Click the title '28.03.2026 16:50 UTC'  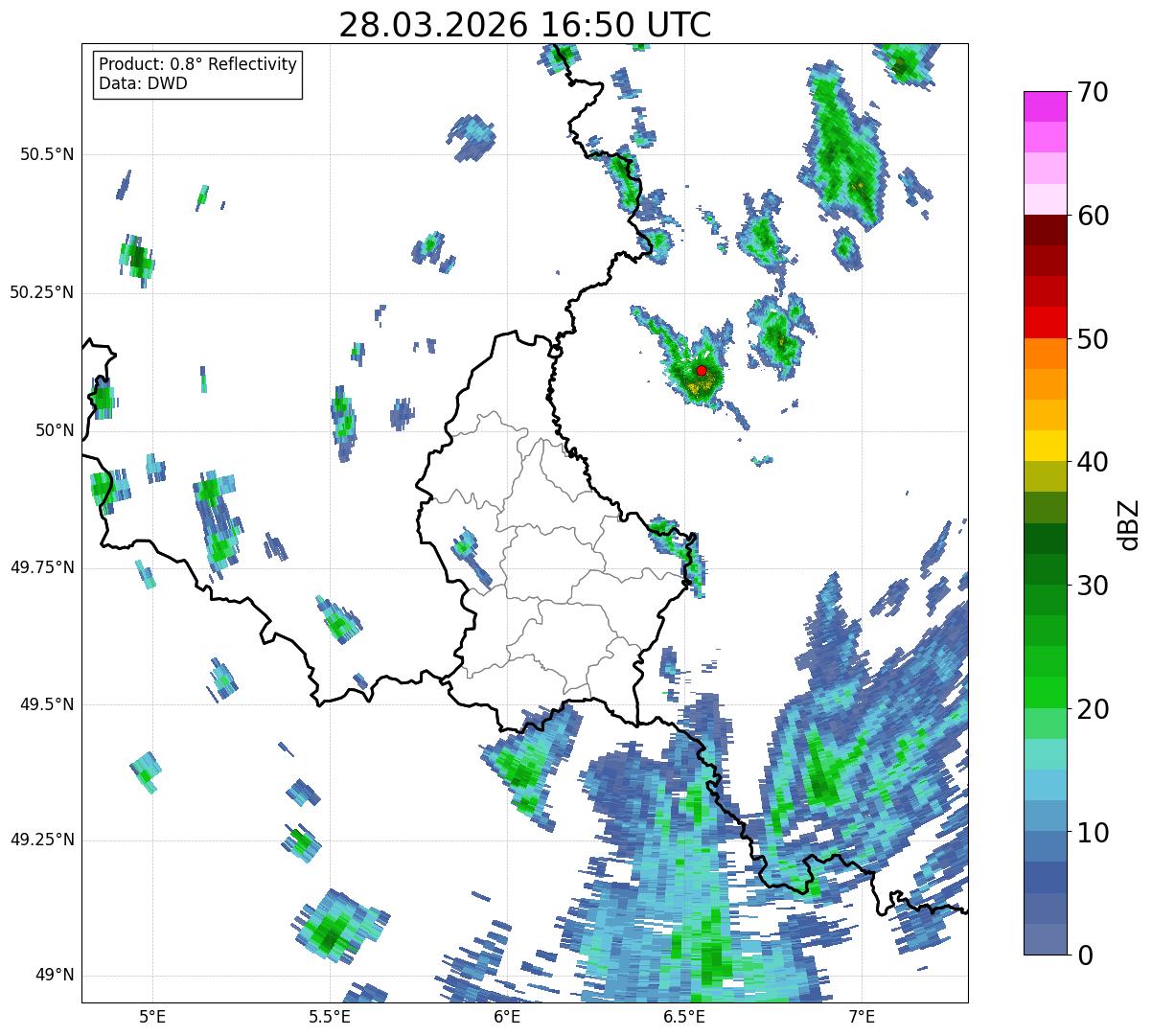click(525, 25)
